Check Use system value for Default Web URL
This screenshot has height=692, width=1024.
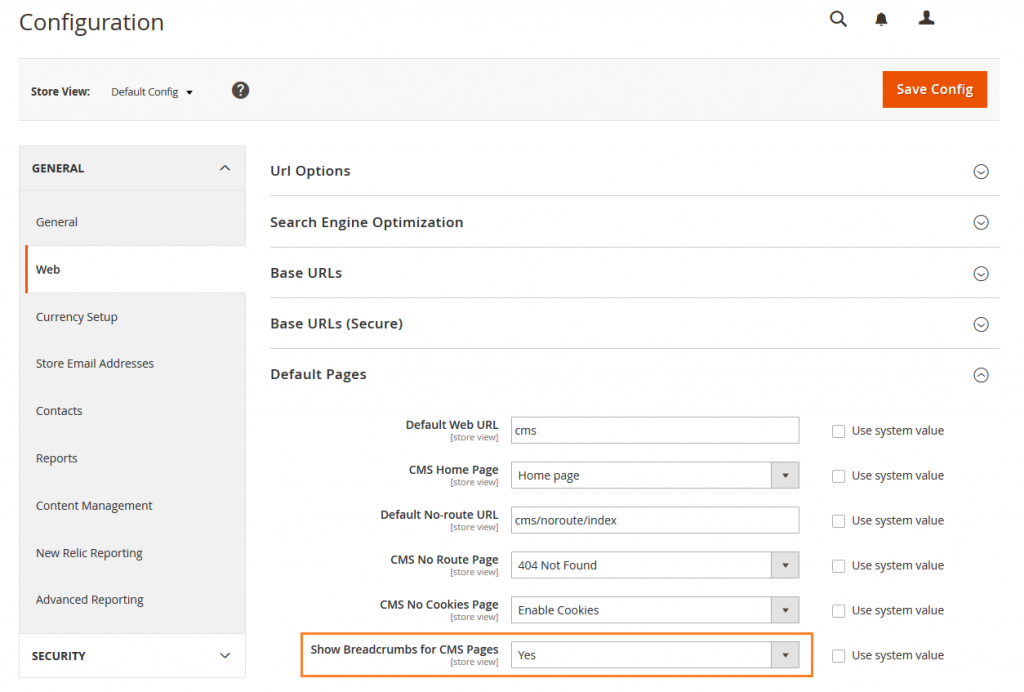pyautogui.click(x=838, y=432)
